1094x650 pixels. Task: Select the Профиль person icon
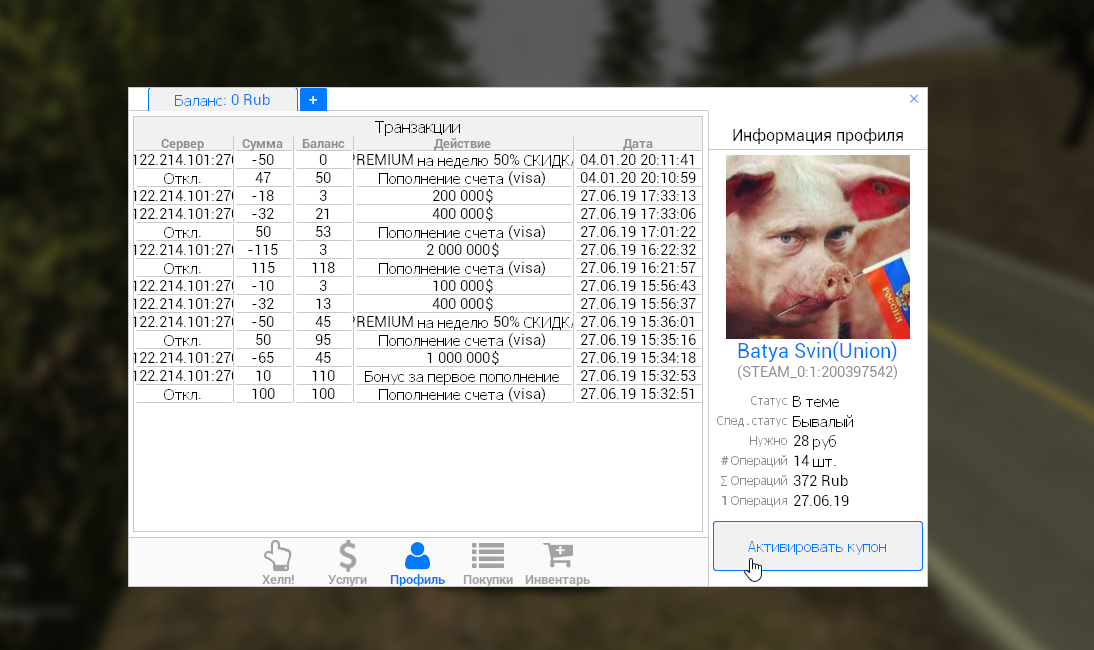tap(417, 564)
